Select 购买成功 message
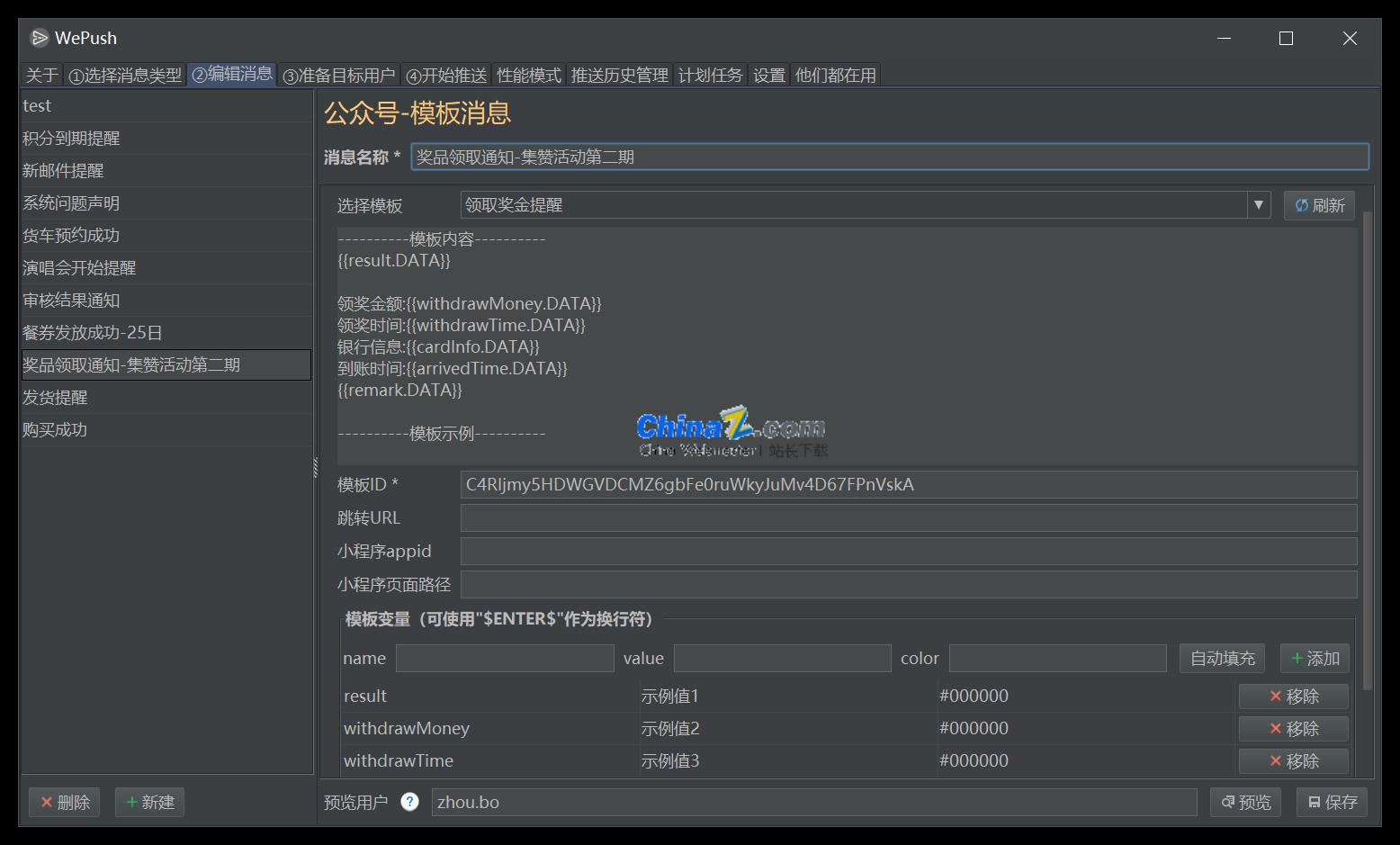Screen dimensions: 1400x845 [x=166, y=429]
